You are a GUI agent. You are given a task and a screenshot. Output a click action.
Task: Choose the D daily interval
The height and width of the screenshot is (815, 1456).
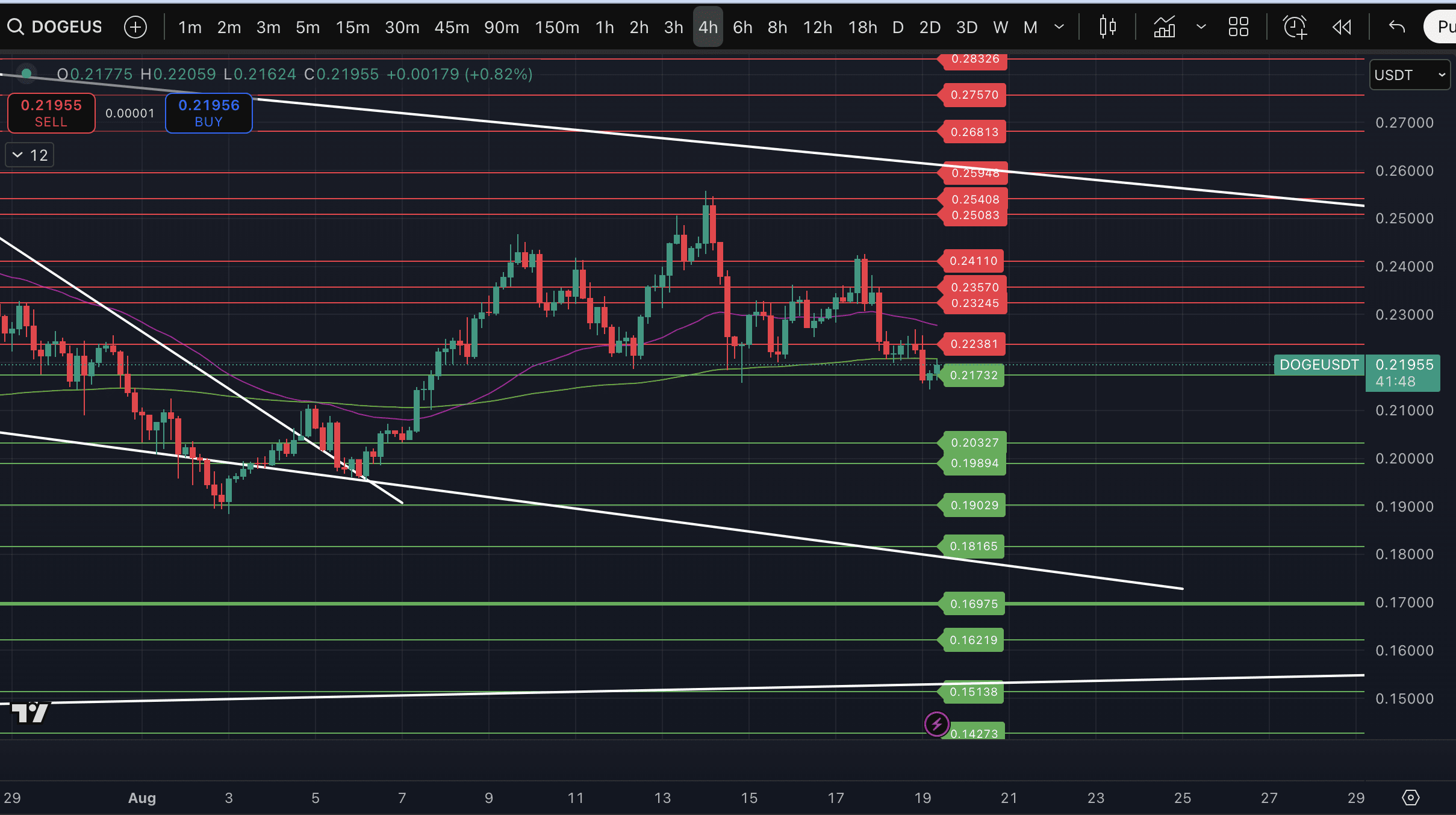pos(898,27)
